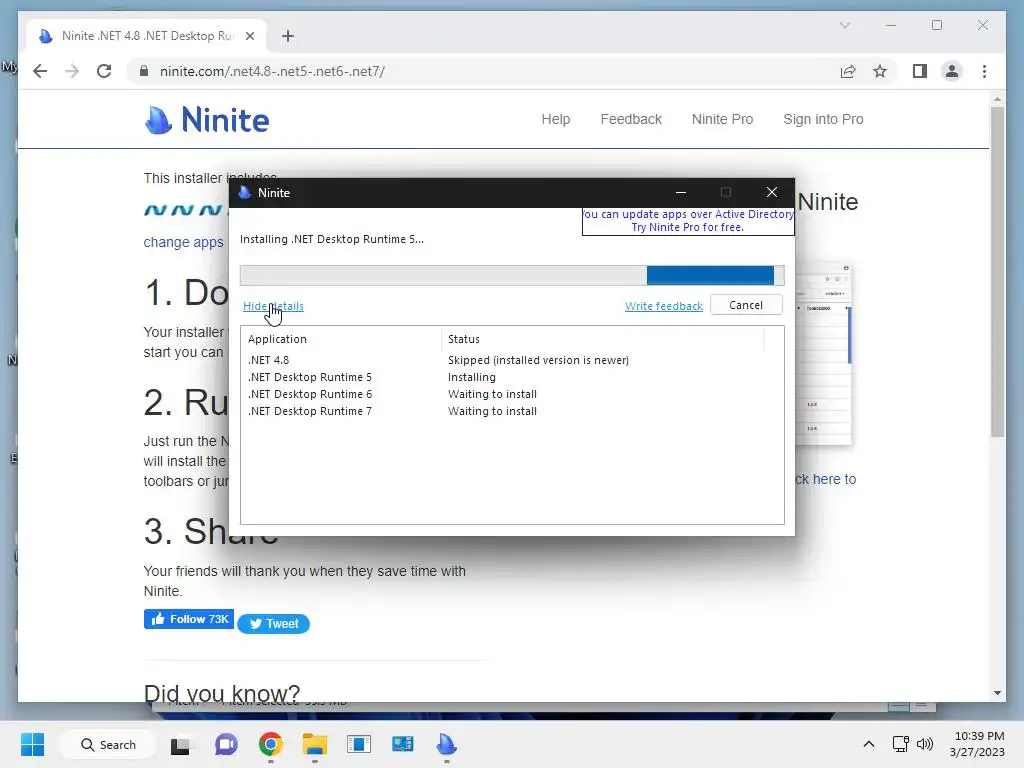Click the webpage vertical scrollbar

pos(997,271)
